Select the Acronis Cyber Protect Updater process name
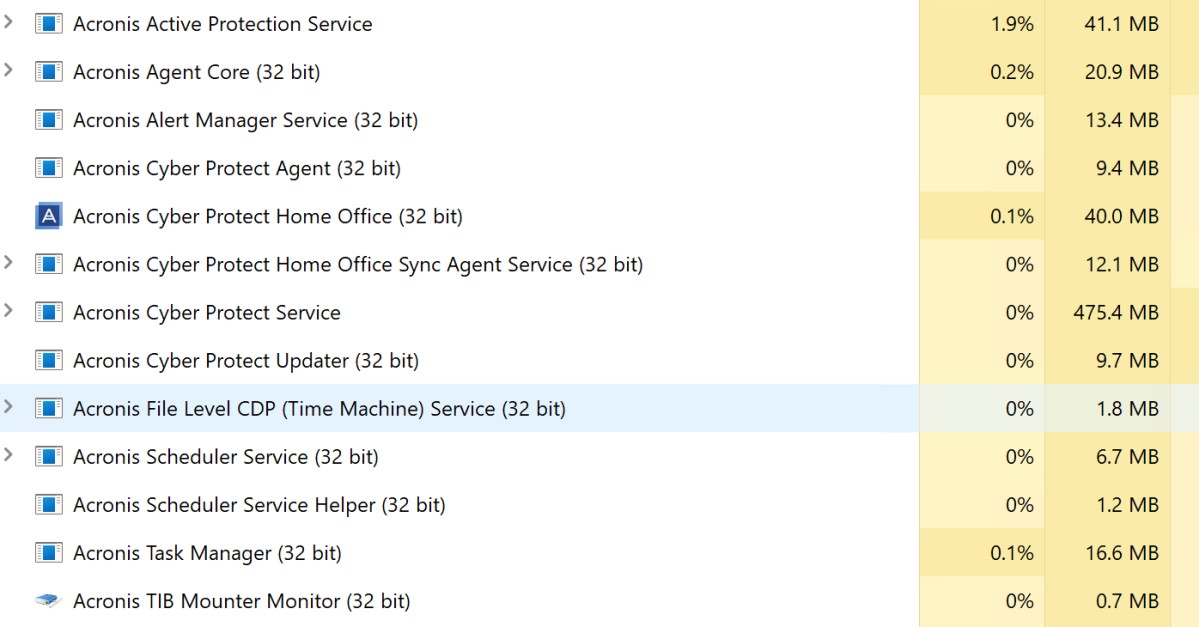This screenshot has width=1199, height=627. [x=245, y=361]
